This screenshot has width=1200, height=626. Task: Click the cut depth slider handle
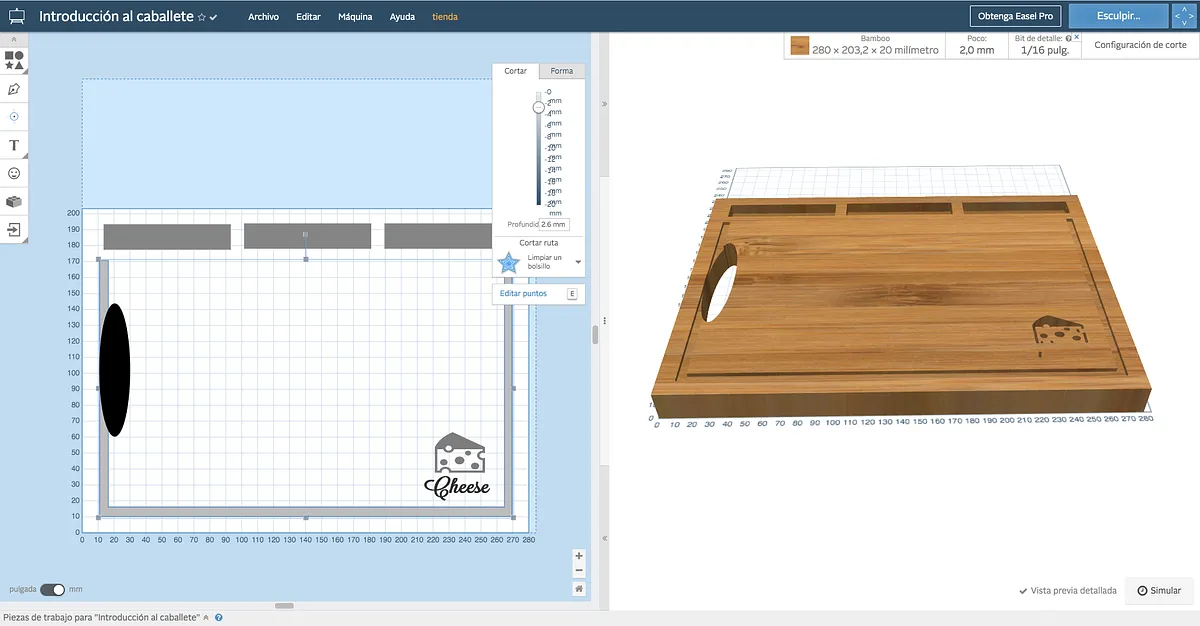click(539, 106)
